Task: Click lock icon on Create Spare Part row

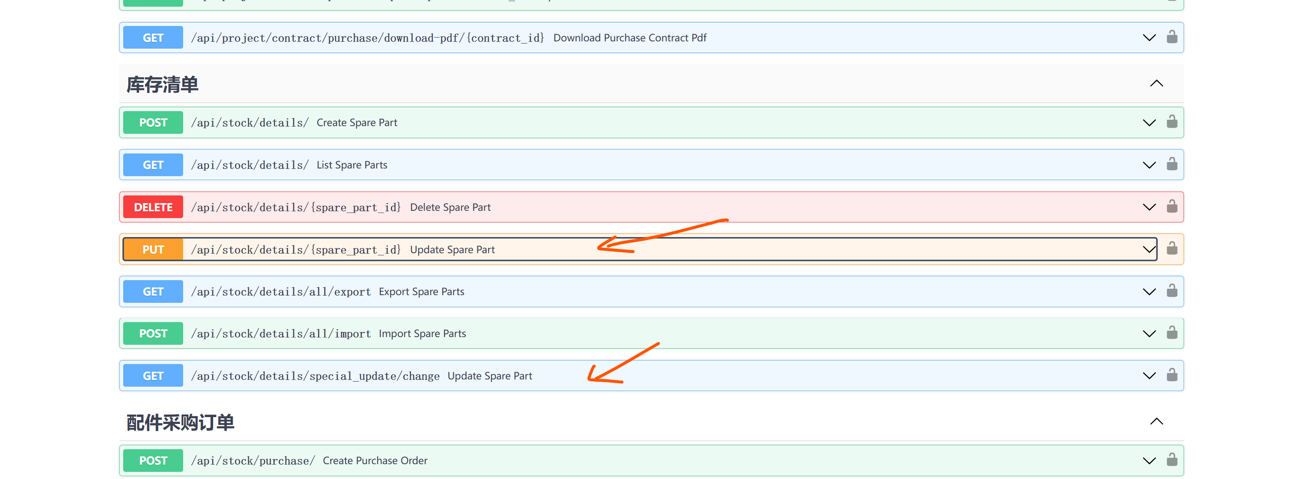Action: (x=1171, y=122)
